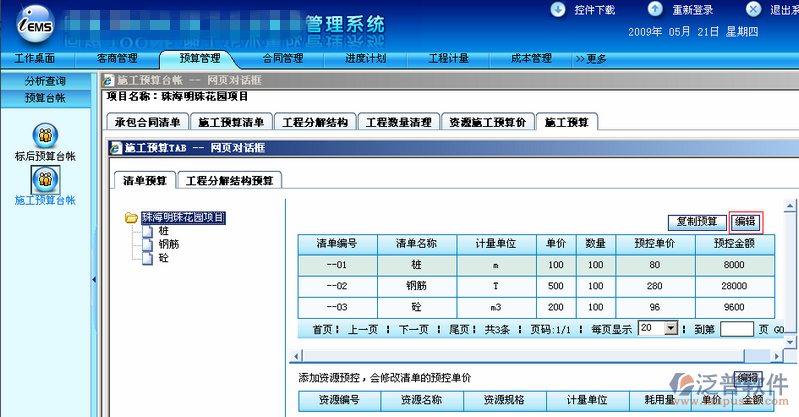Viewport: 799px width, 417px height.
Task: Click the red-outlined 编辑 button
Action: coord(745,221)
